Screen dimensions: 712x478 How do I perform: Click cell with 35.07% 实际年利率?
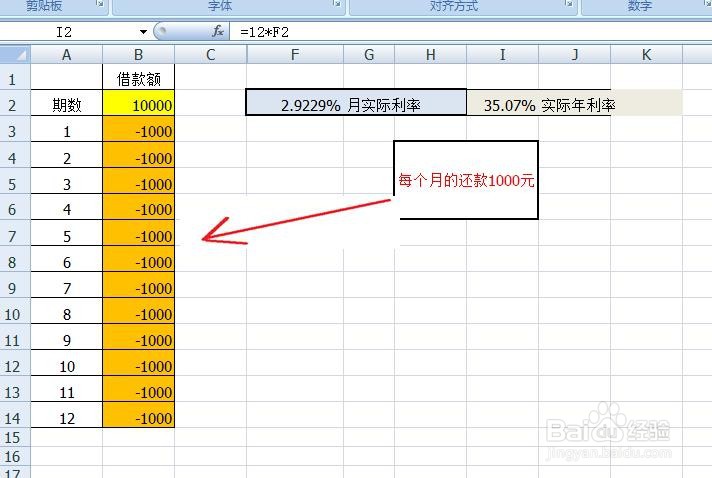(539, 103)
